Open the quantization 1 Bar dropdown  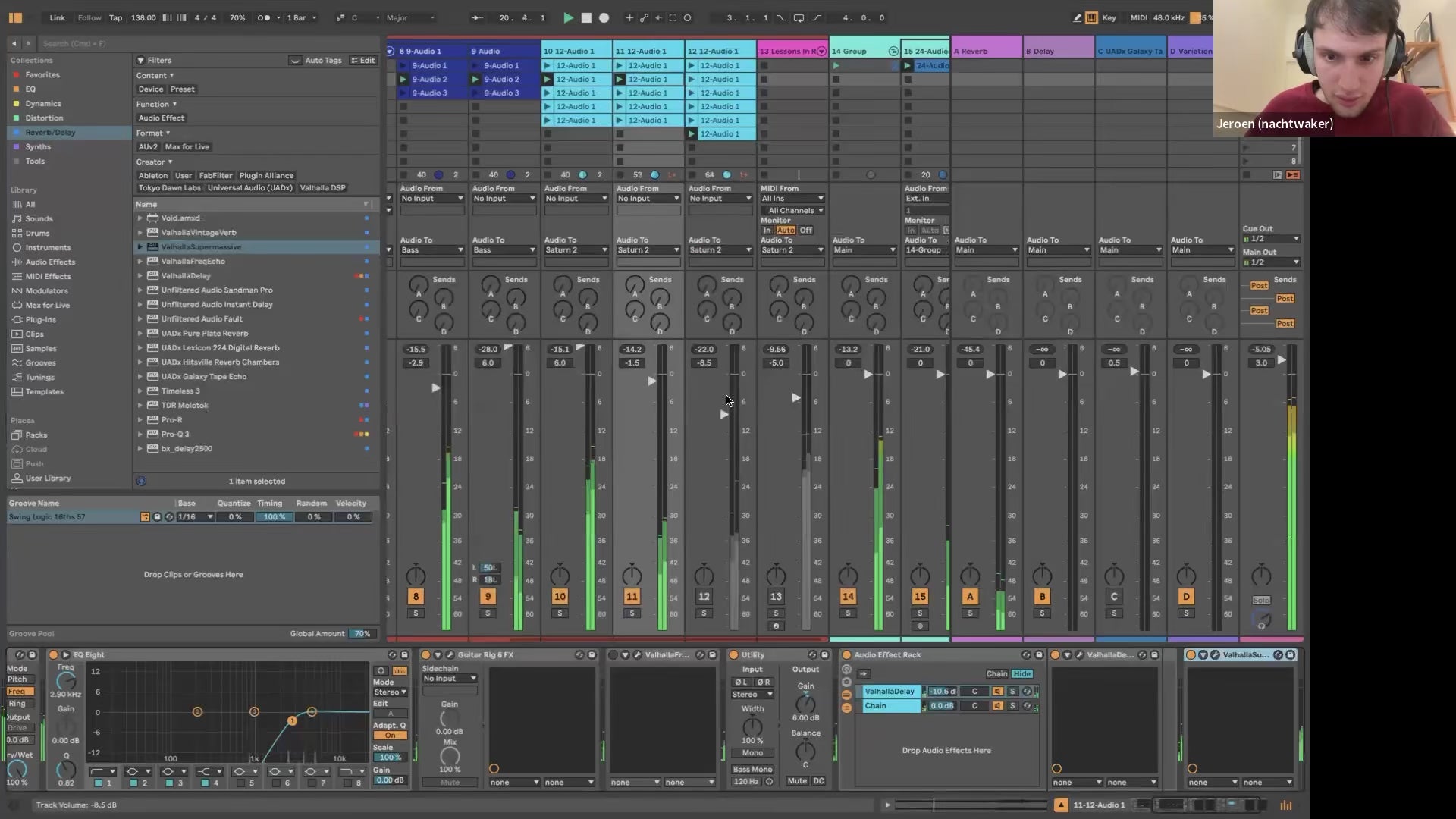(x=301, y=17)
